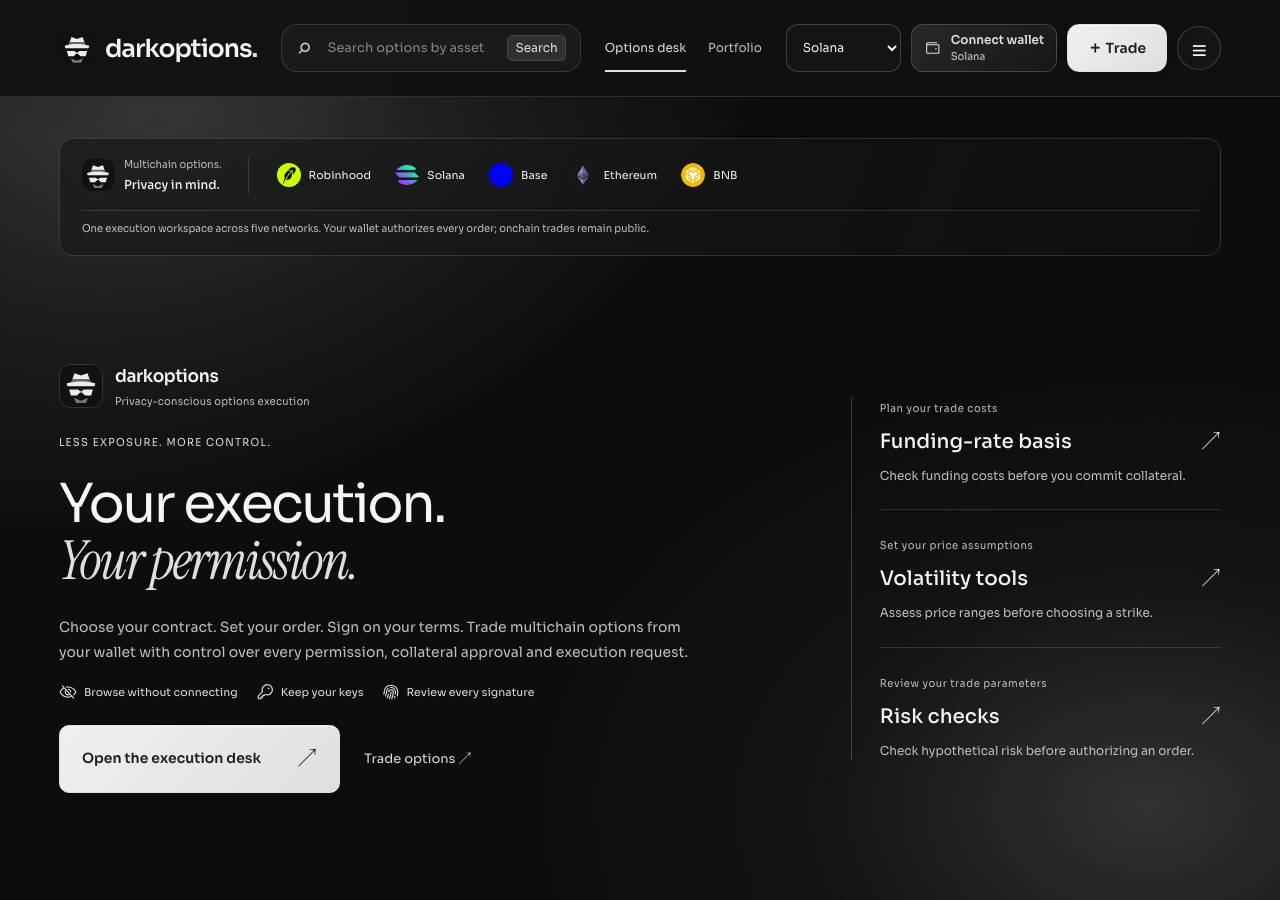Viewport: 1280px width, 900px height.
Task: Click the hat-and-glasses icon beside Multichain options
Action: (x=98, y=175)
